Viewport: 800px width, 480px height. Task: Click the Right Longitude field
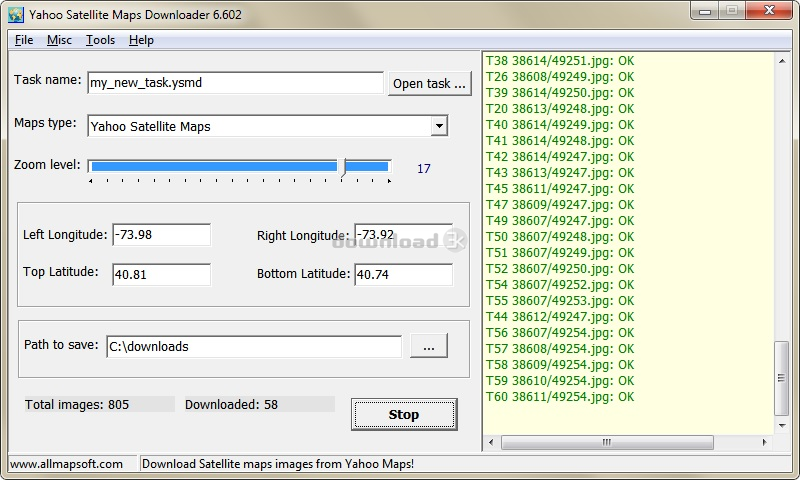(404, 235)
